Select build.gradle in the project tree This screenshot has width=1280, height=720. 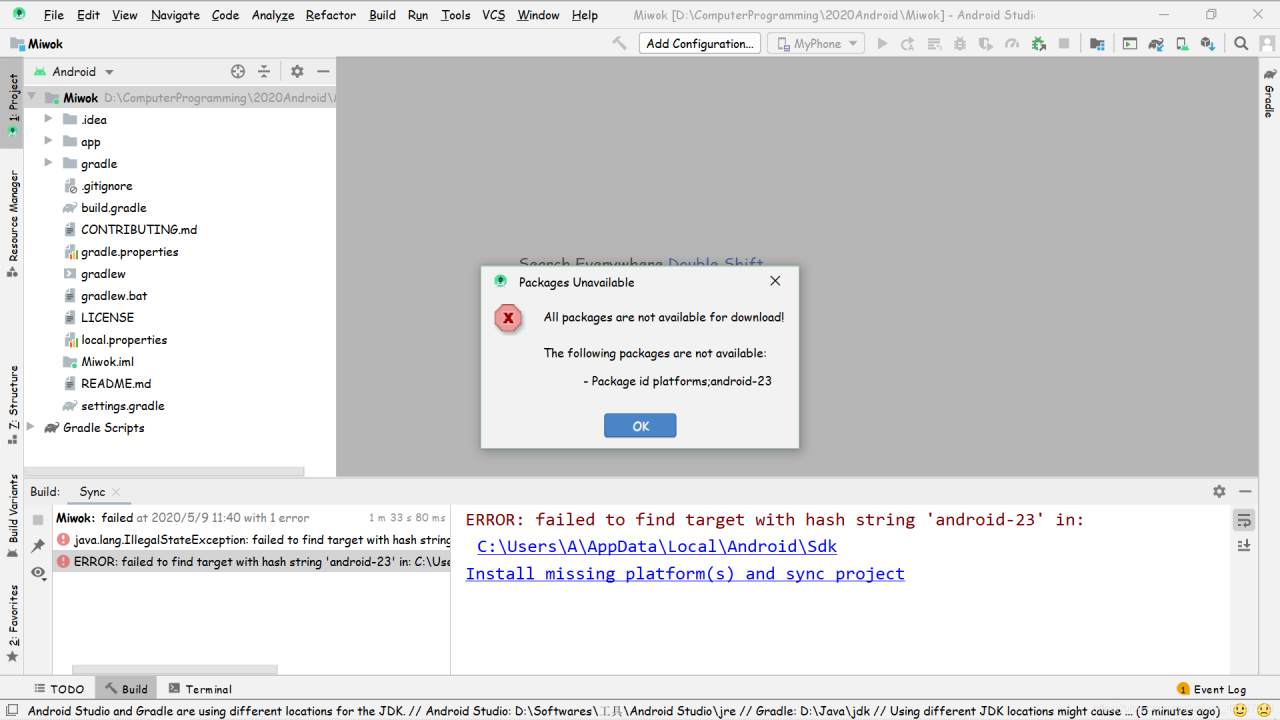coord(113,208)
